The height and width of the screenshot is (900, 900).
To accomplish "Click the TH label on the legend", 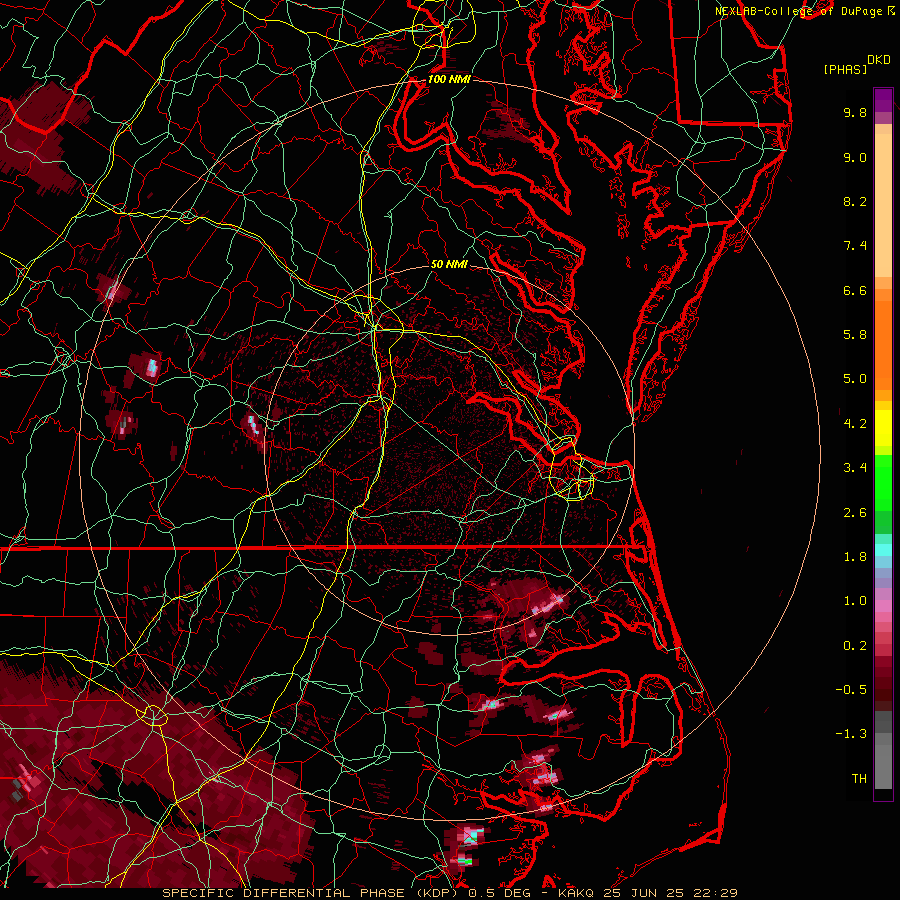I will 859,779.
